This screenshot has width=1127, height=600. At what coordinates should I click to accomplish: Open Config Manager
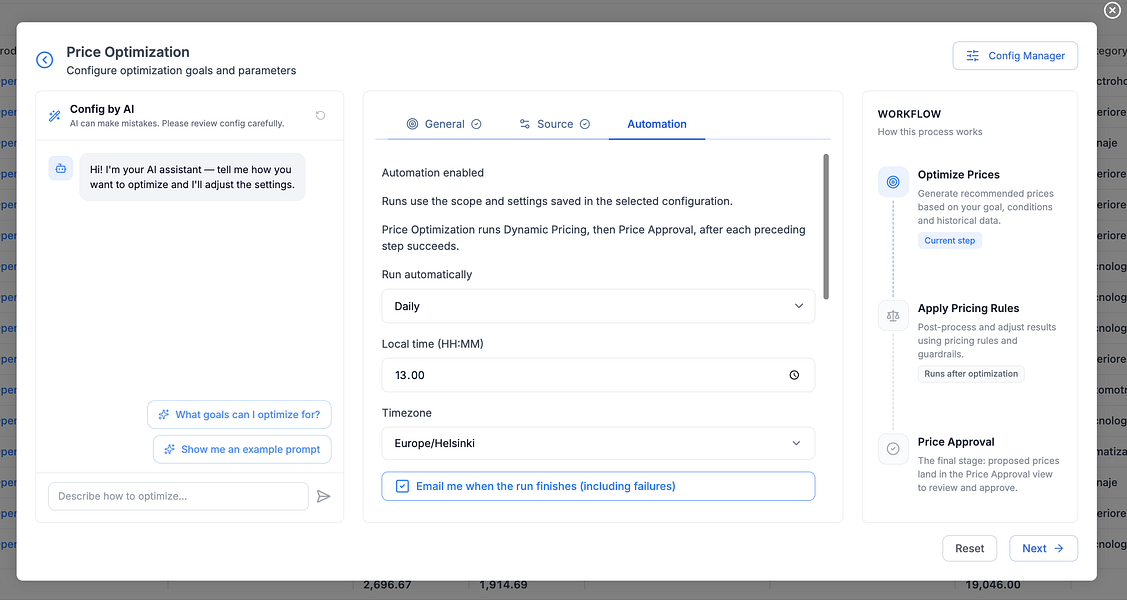point(1015,55)
